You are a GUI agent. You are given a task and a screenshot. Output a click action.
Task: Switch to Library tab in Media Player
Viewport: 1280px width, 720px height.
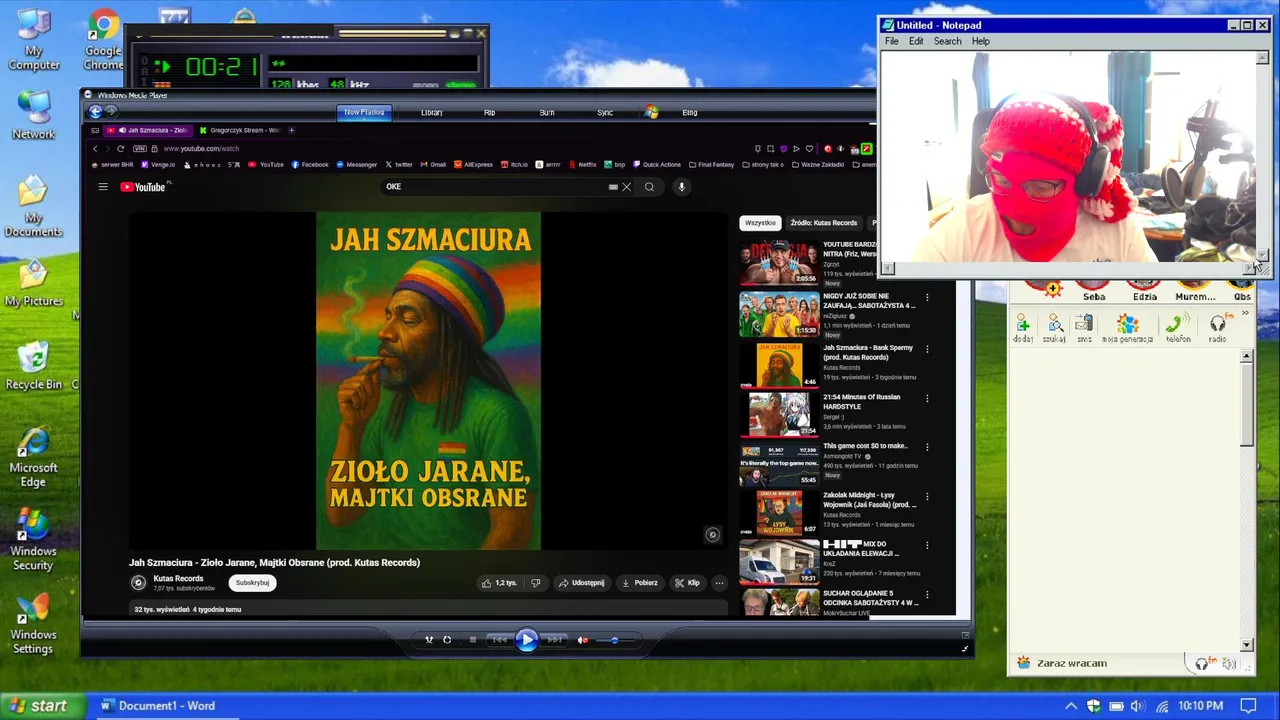pyautogui.click(x=432, y=112)
